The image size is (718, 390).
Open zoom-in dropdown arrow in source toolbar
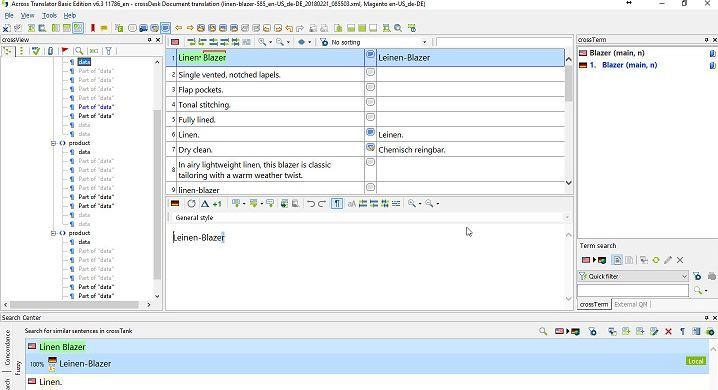[x=271, y=42]
